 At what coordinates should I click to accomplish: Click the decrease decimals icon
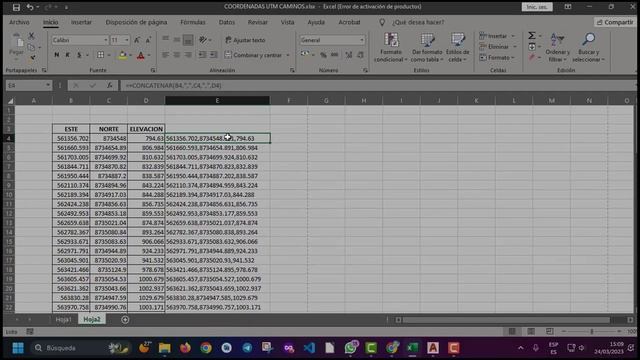click(360, 55)
